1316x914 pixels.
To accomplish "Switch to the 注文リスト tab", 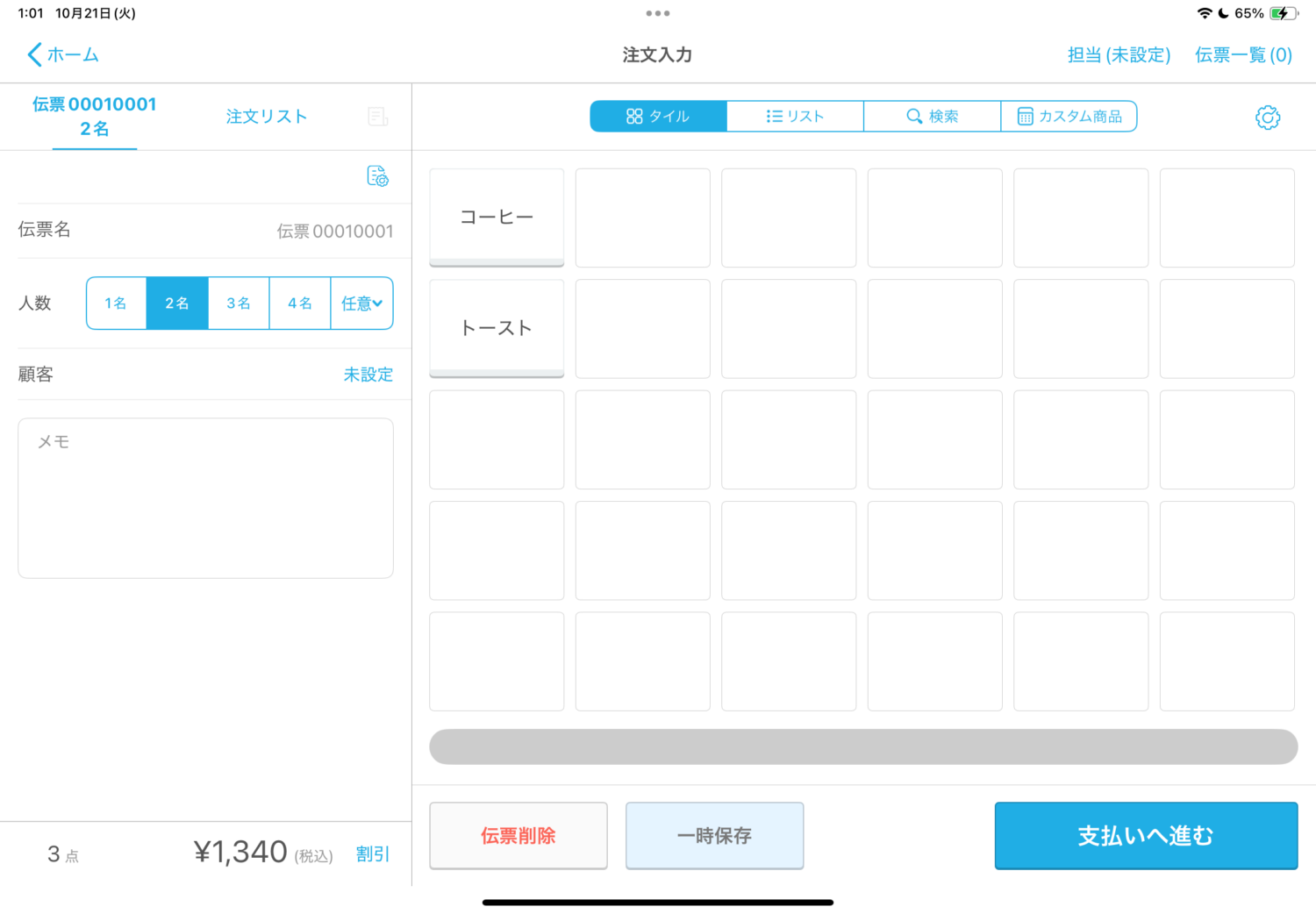I will point(267,117).
